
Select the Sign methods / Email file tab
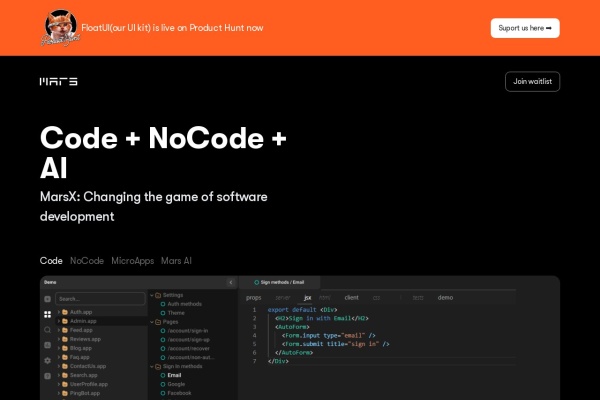coord(279,282)
